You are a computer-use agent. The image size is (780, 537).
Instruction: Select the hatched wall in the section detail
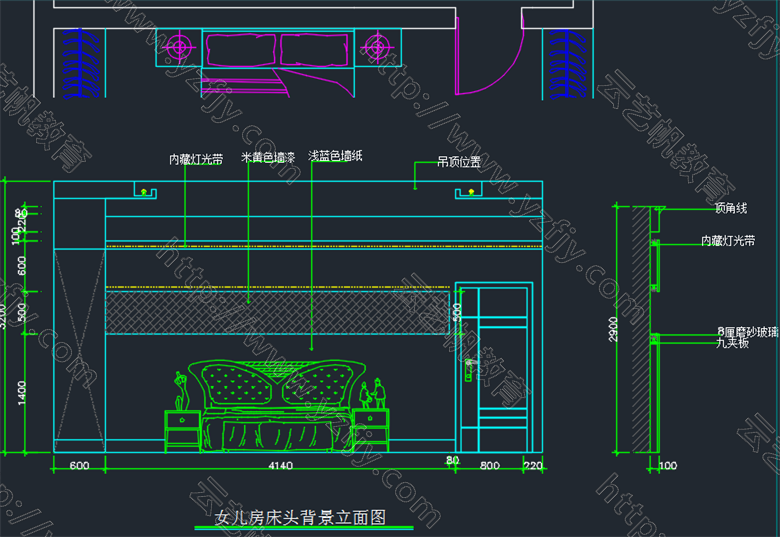[x=641, y=329]
